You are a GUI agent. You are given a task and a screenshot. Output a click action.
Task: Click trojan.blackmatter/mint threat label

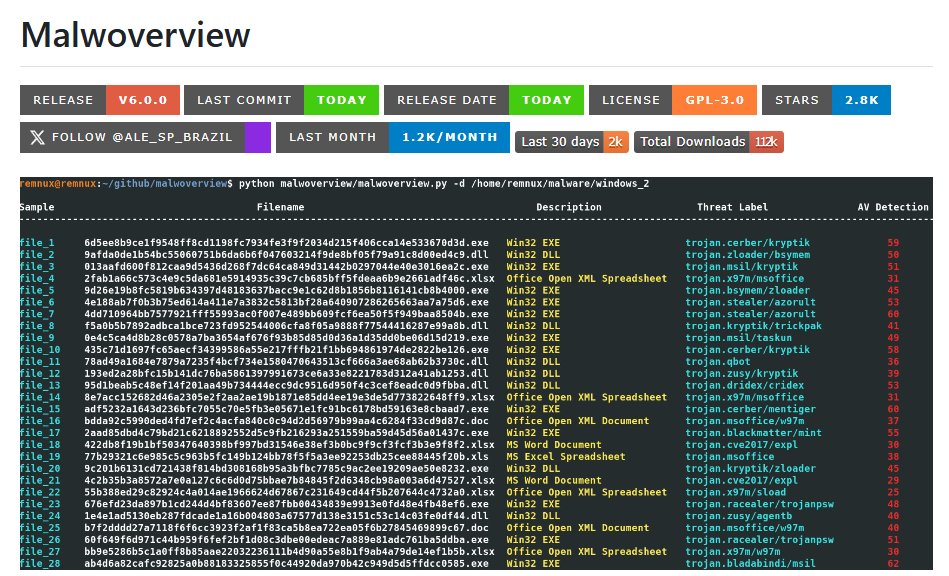pos(754,433)
